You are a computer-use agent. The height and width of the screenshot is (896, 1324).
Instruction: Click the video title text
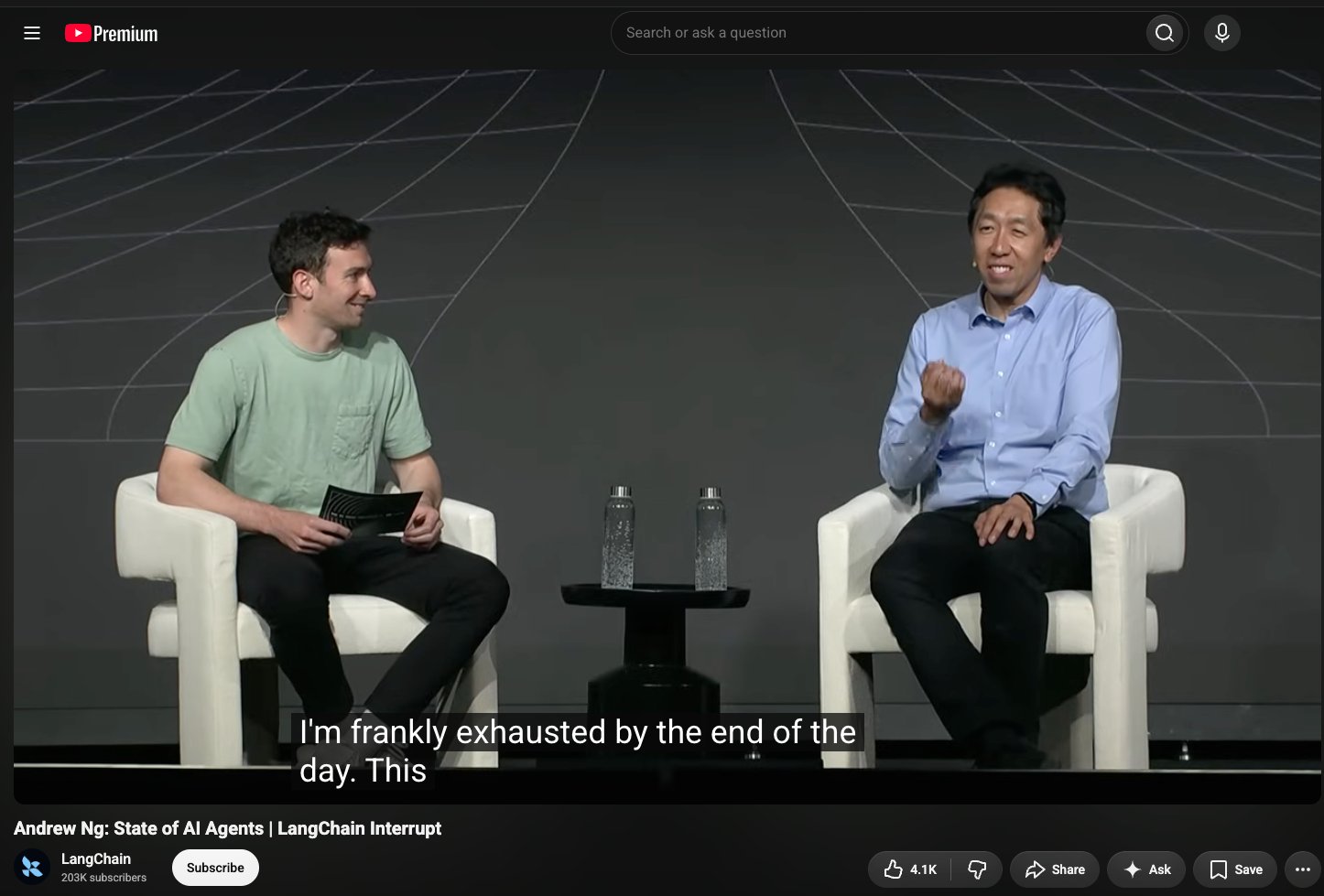227,828
